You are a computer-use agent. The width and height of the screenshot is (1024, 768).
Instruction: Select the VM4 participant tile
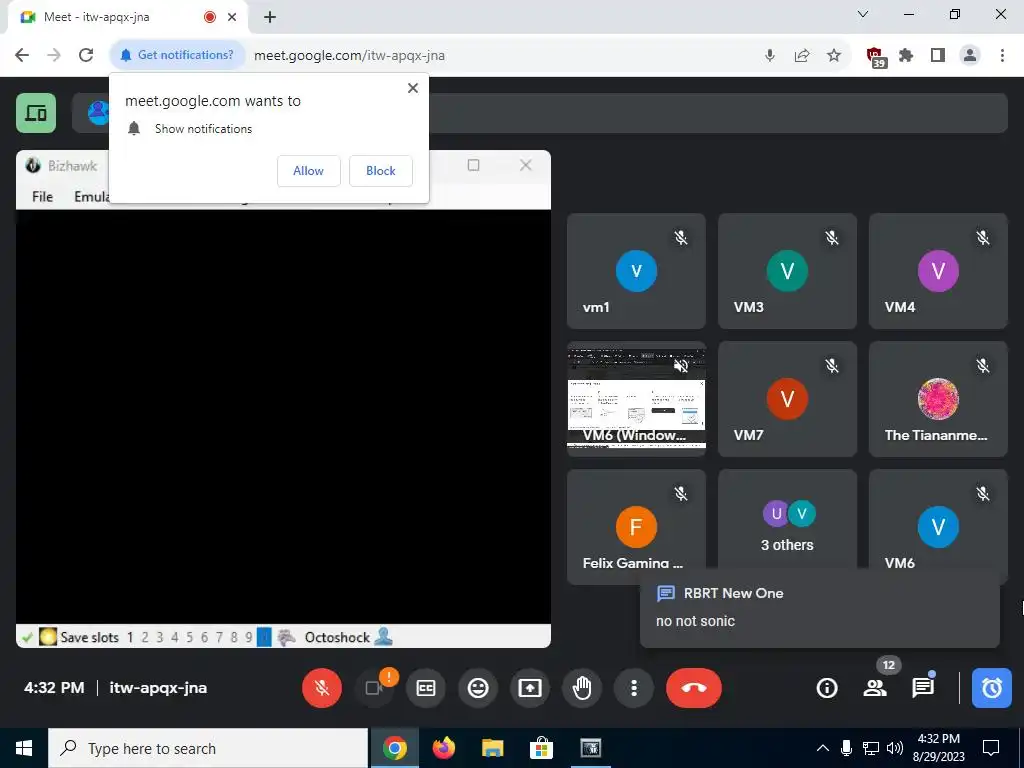point(938,271)
